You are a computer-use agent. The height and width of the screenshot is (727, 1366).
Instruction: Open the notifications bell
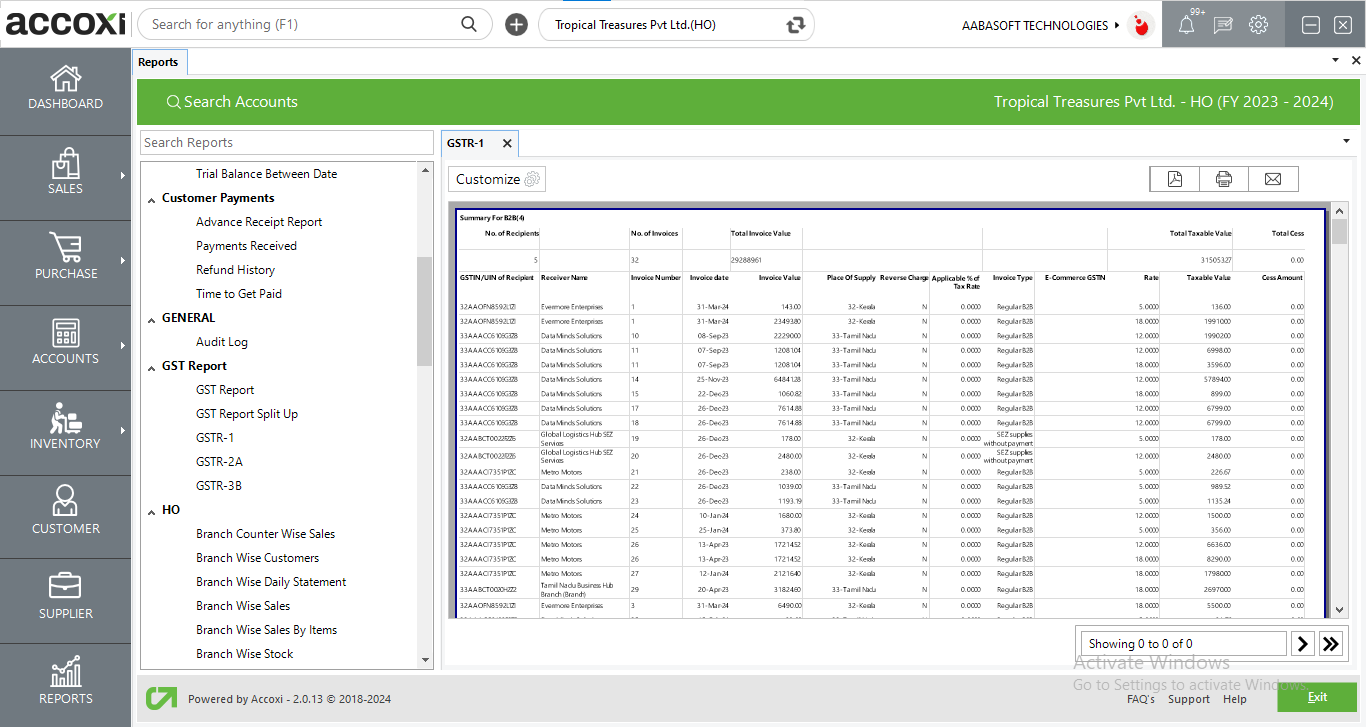1187,25
